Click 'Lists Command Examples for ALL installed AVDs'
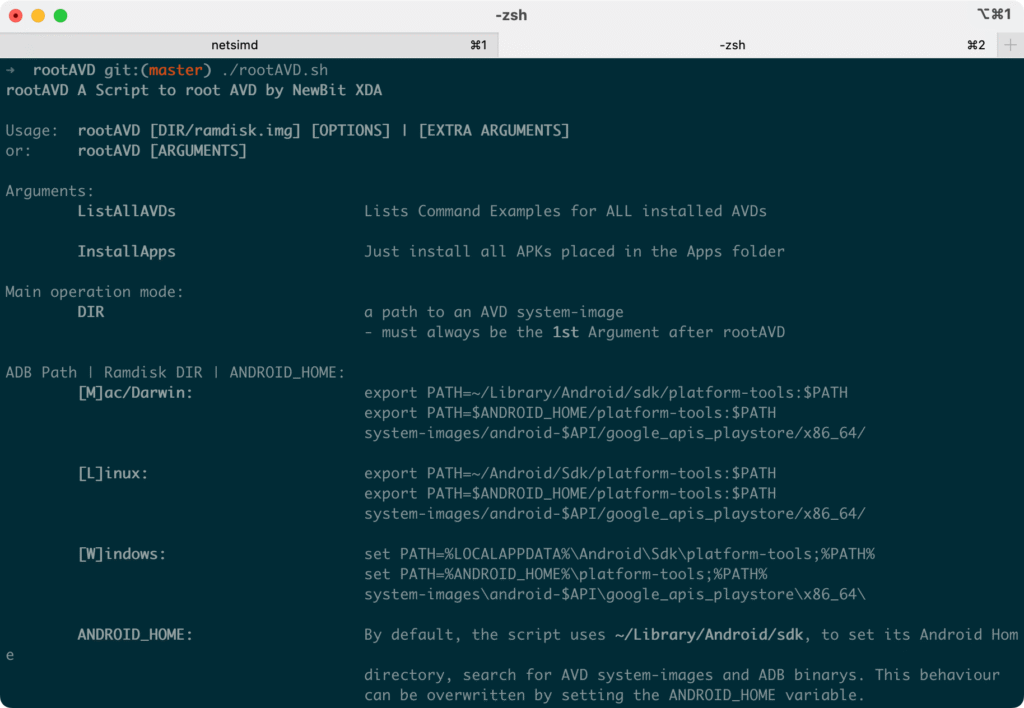 pos(565,211)
